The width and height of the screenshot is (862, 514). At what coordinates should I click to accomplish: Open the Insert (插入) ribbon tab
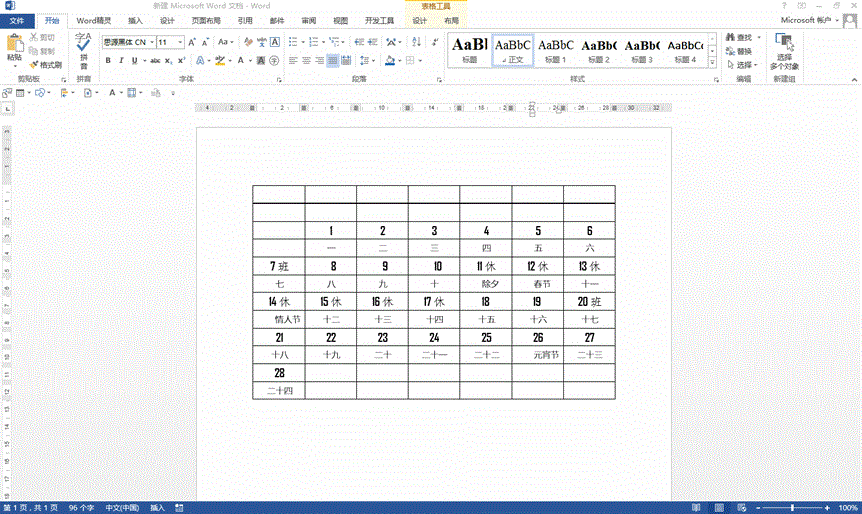pos(135,20)
